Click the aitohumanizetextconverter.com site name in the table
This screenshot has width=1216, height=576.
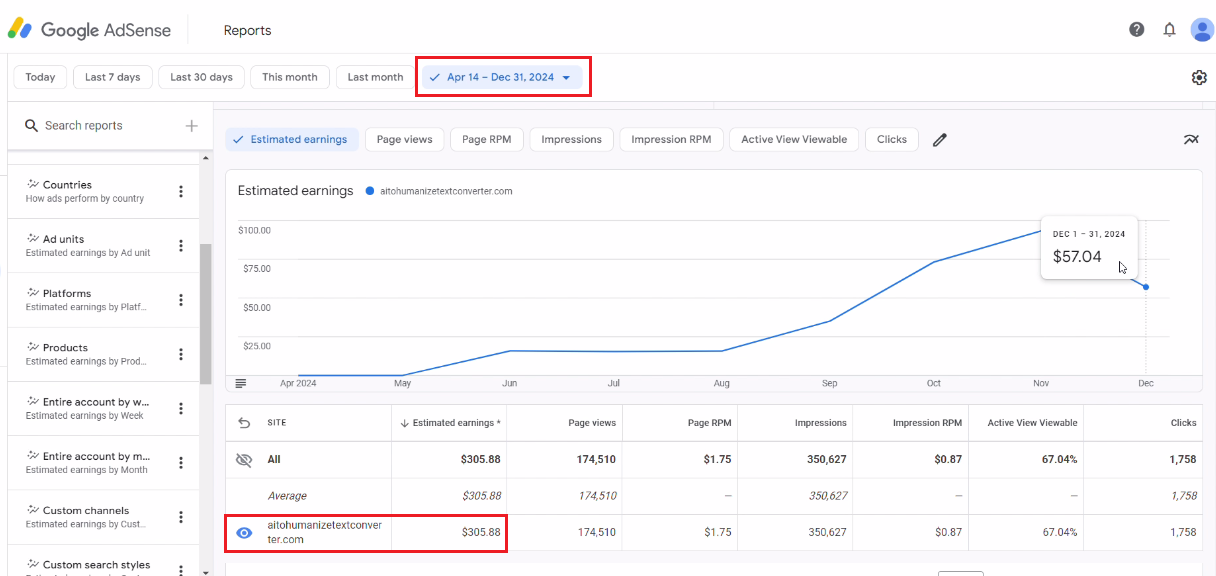[x=325, y=533]
